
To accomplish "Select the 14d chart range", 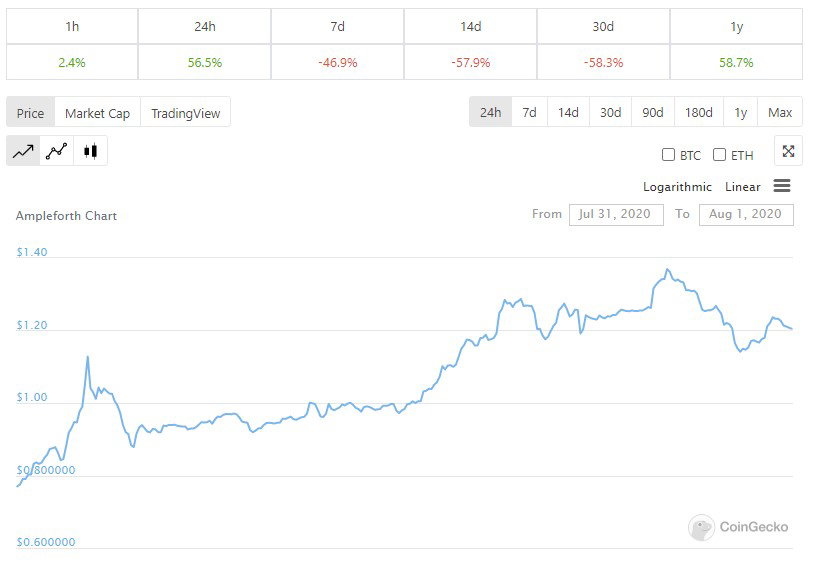I will pos(568,112).
